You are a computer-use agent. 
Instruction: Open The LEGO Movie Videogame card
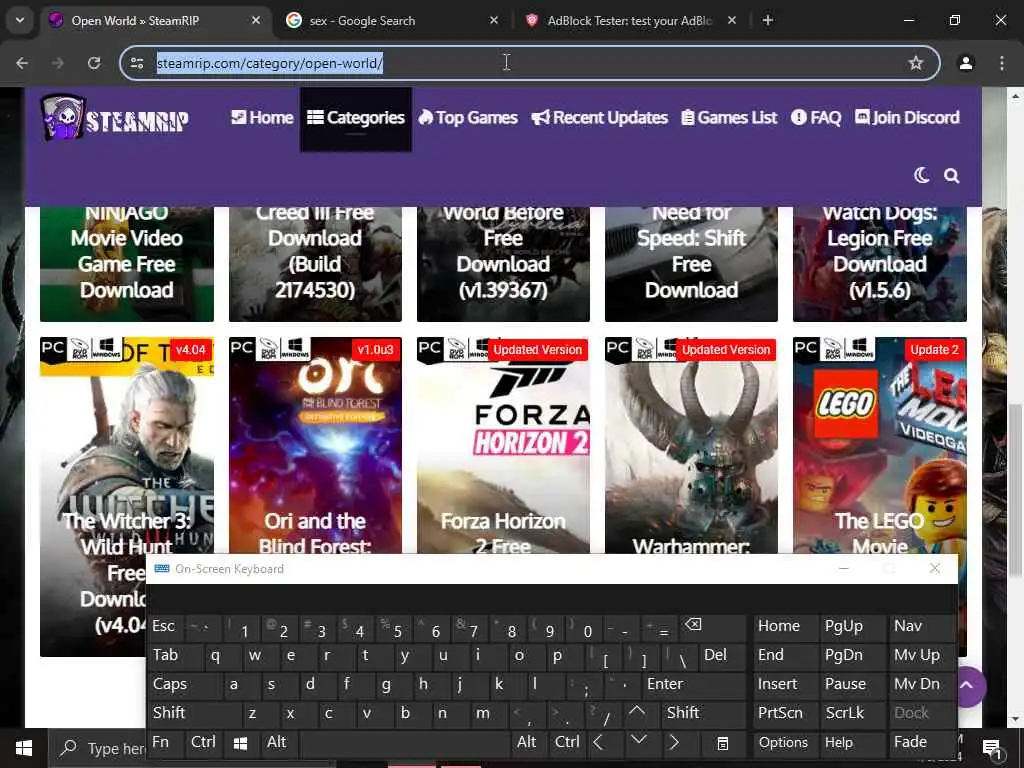click(x=880, y=445)
